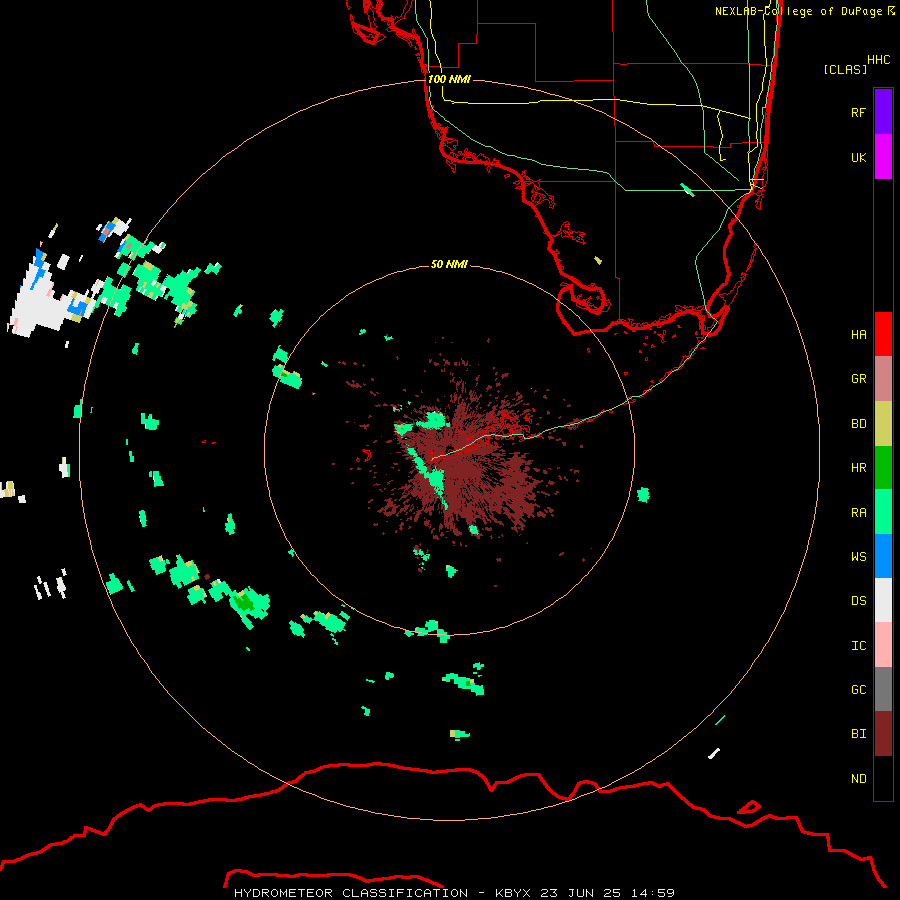The image size is (900, 900).
Task: Click the GC legend label
Action: tap(858, 690)
